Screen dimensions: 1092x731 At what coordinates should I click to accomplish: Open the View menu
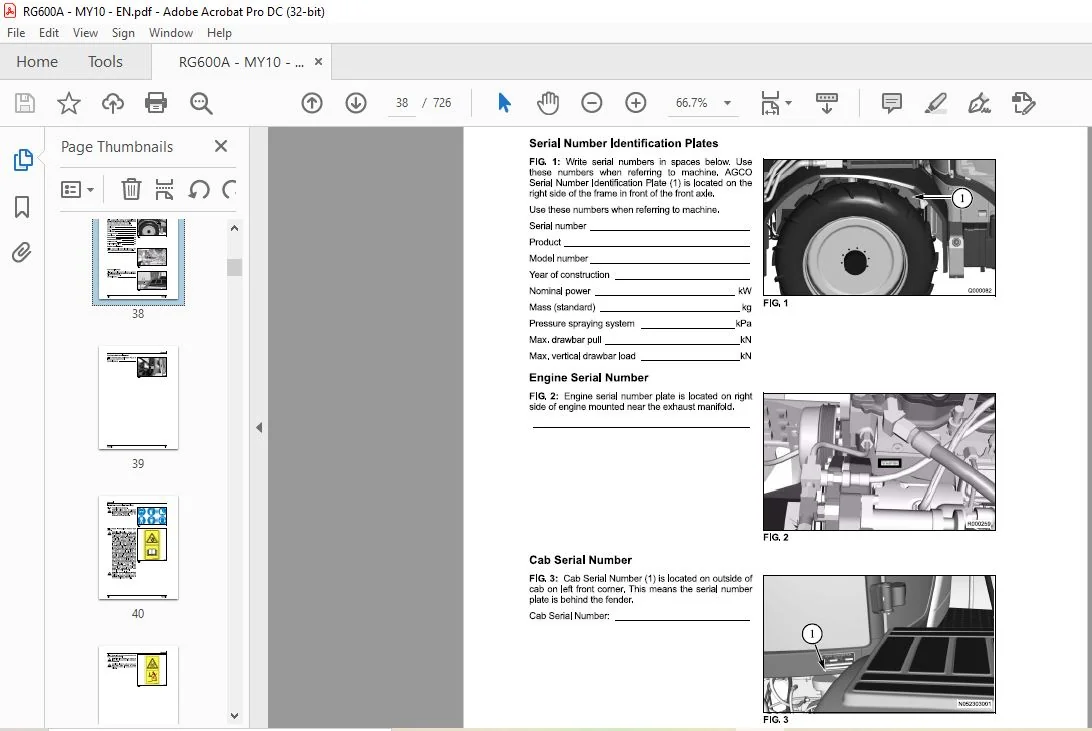click(x=85, y=33)
